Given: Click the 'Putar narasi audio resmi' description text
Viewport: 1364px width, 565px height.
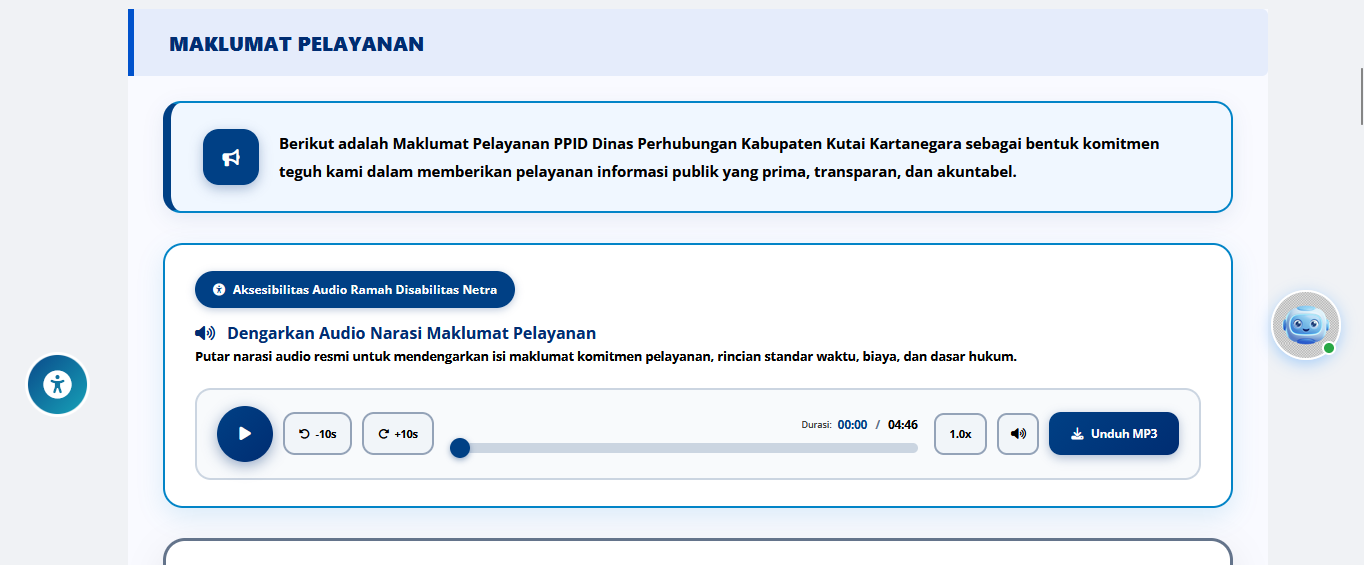Looking at the screenshot, I should click(606, 356).
